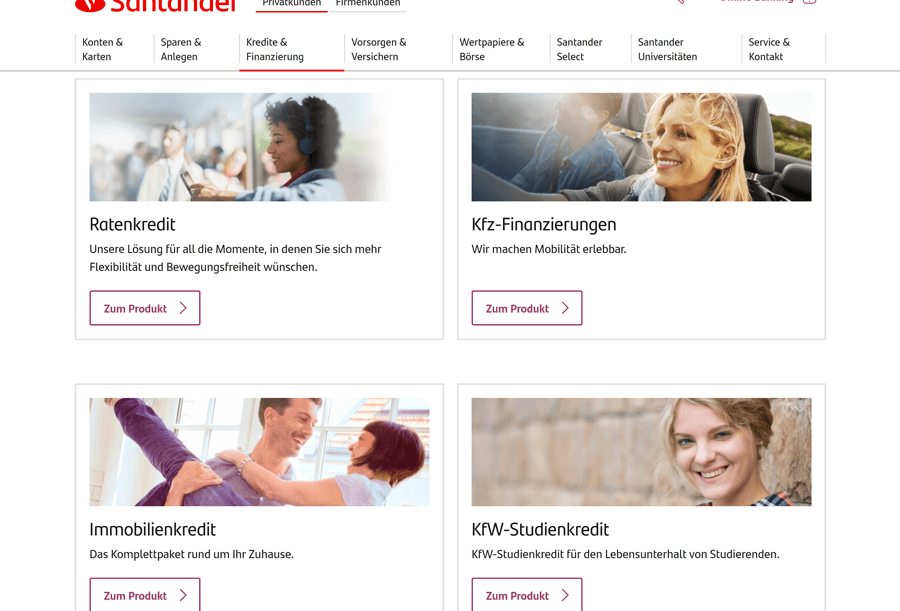900x611 pixels.
Task: Click the arrow icon in Ratenkredit's Zum Produkt button
Action: [x=183, y=308]
